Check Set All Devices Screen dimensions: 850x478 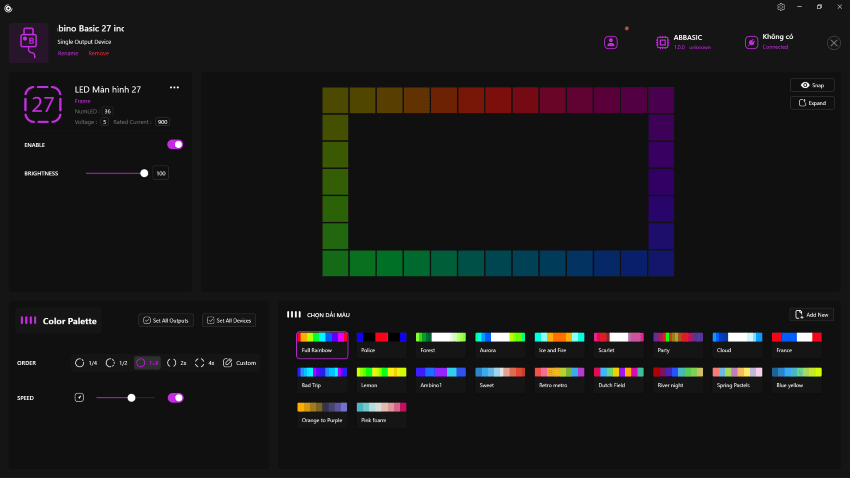pos(229,320)
